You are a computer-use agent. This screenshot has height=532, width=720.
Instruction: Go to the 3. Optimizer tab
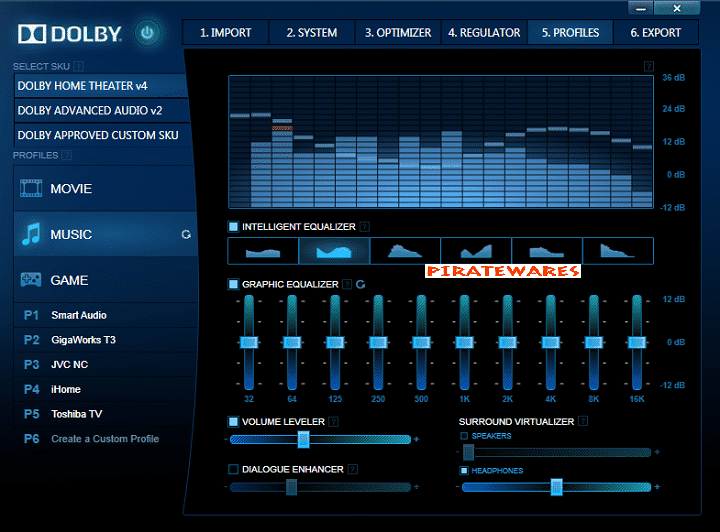pyautogui.click(x=398, y=33)
